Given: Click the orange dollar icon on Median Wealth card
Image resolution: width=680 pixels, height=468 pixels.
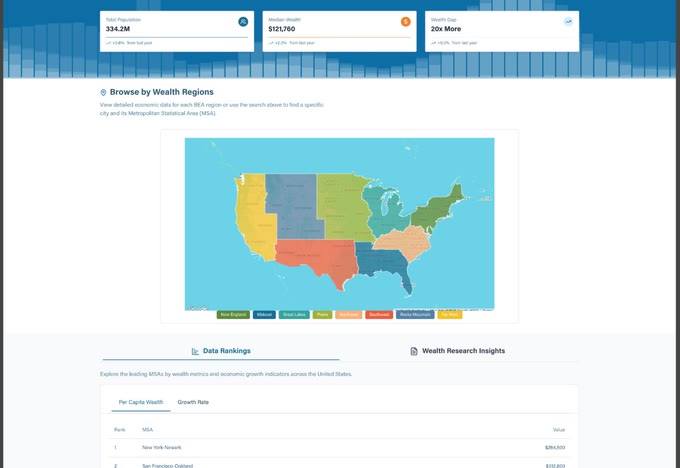Looking at the screenshot, I should (x=405, y=22).
